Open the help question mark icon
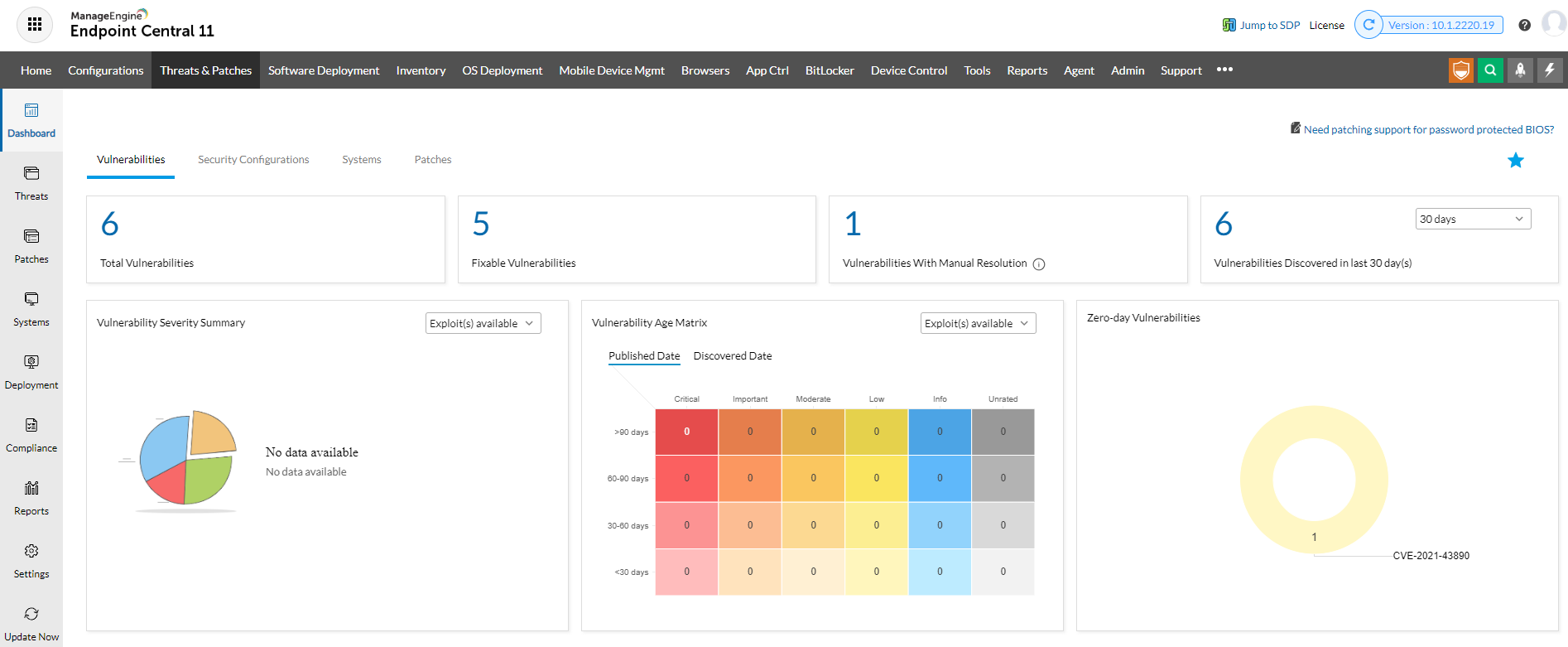The height and width of the screenshot is (647, 1568). [1524, 25]
